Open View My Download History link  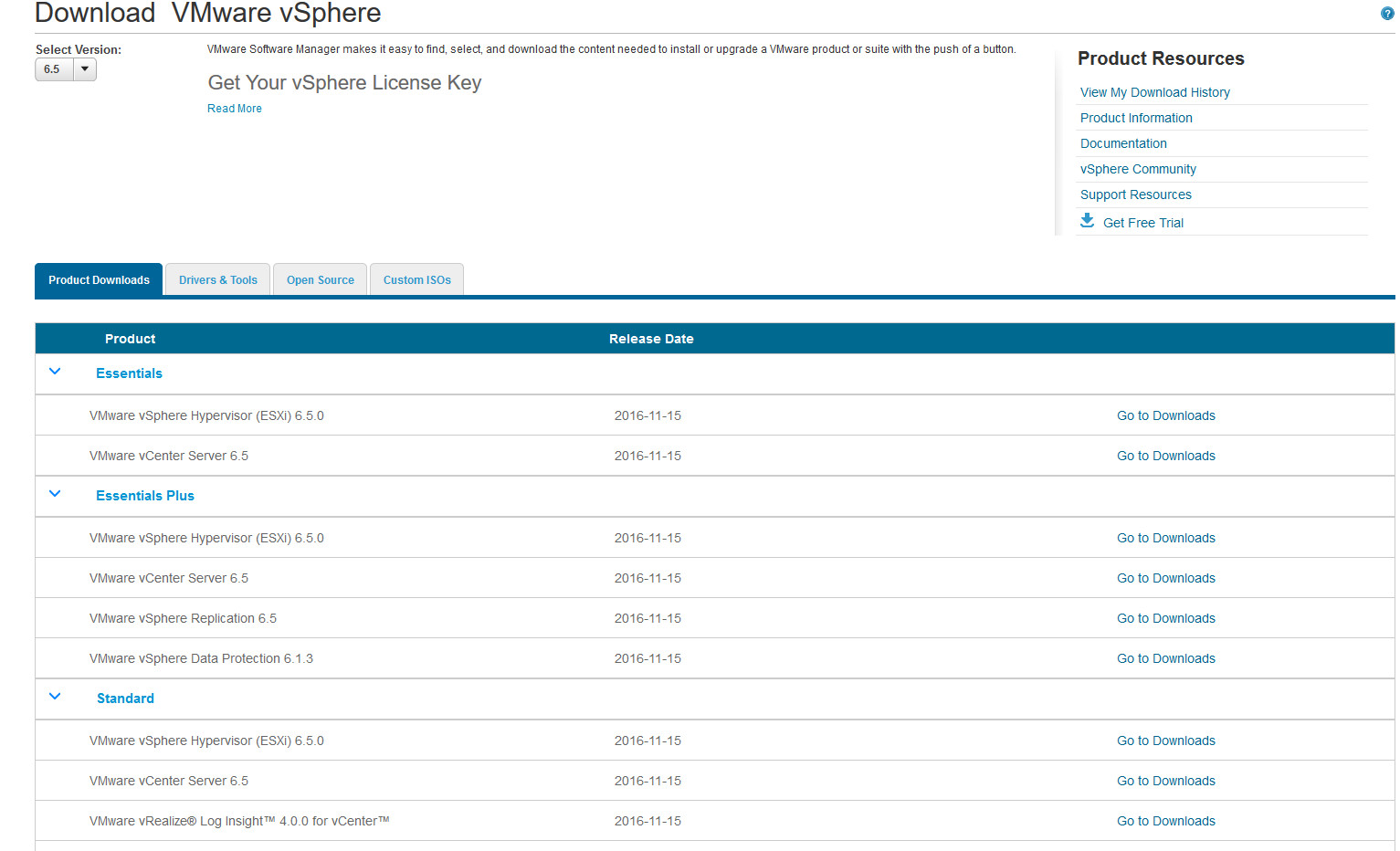tap(1155, 92)
